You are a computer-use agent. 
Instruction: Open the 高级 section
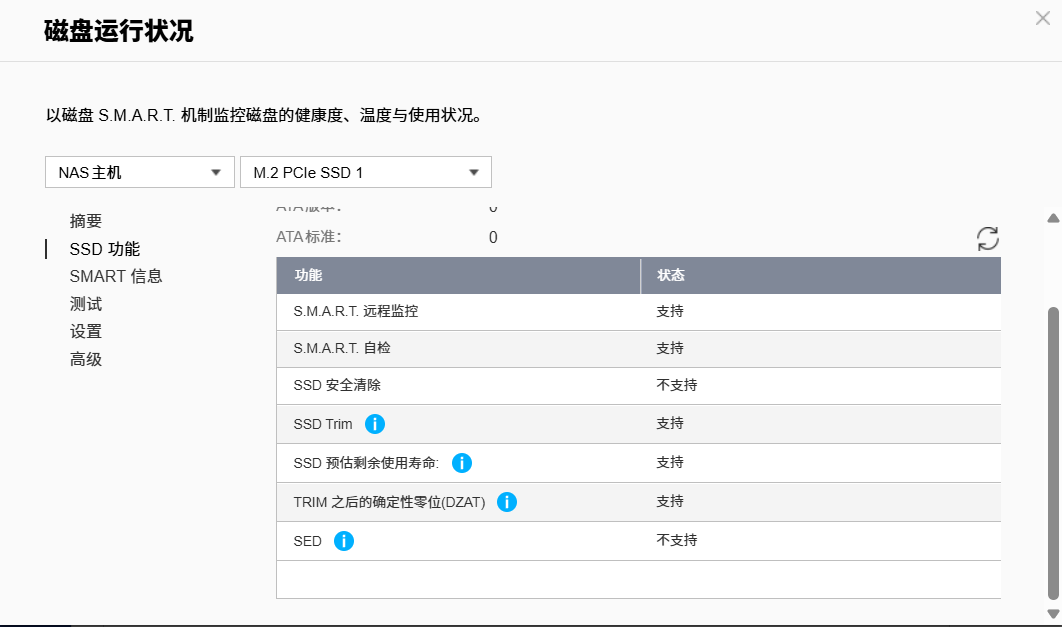click(x=86, y=359)
